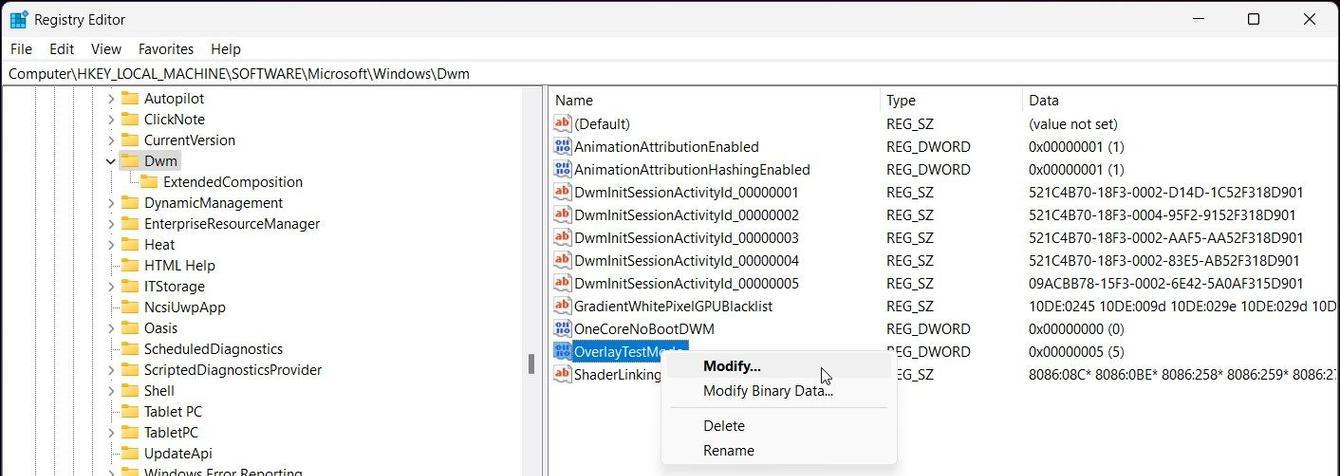Open the View menu
1340x476 pixels.
pyautogui.click(x=106, y=49)
